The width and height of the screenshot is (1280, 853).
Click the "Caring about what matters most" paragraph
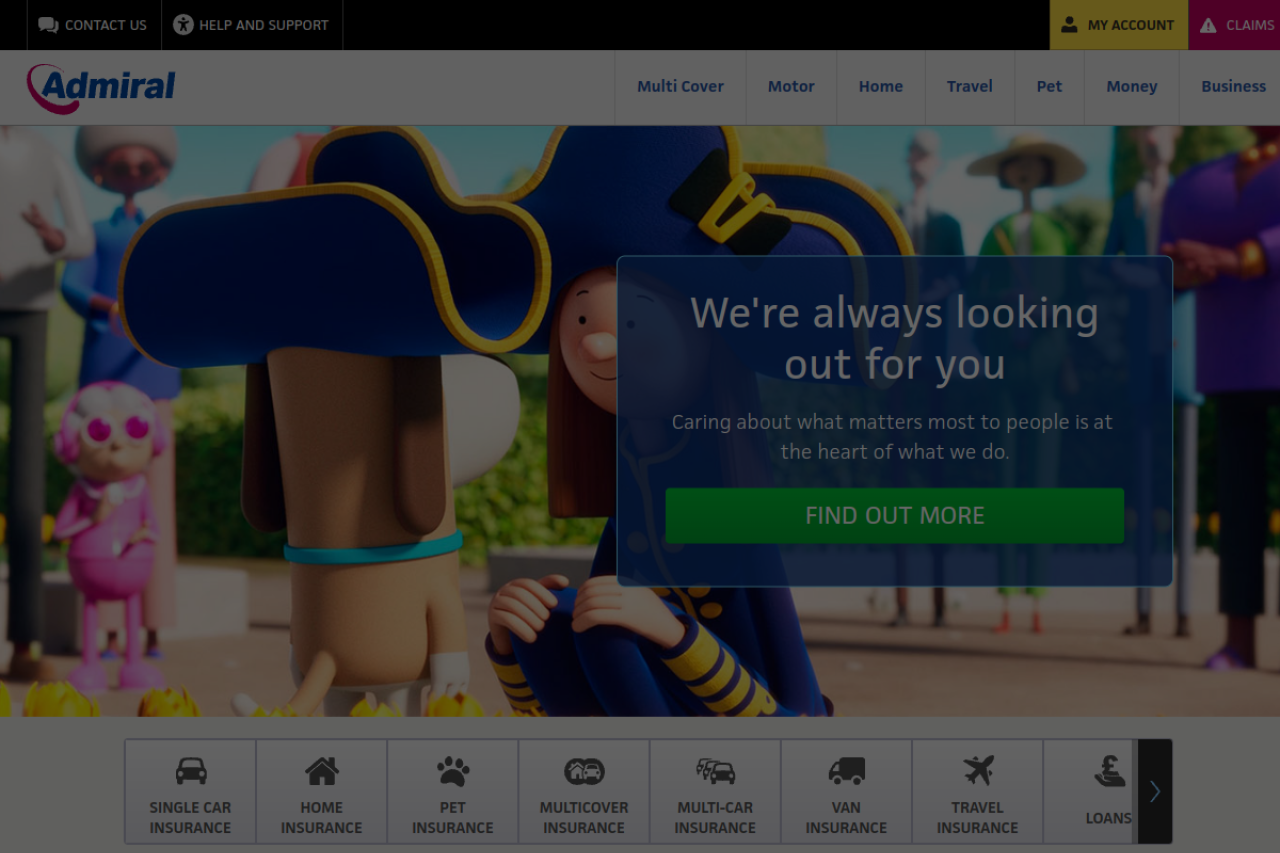(x=892, y=436)
